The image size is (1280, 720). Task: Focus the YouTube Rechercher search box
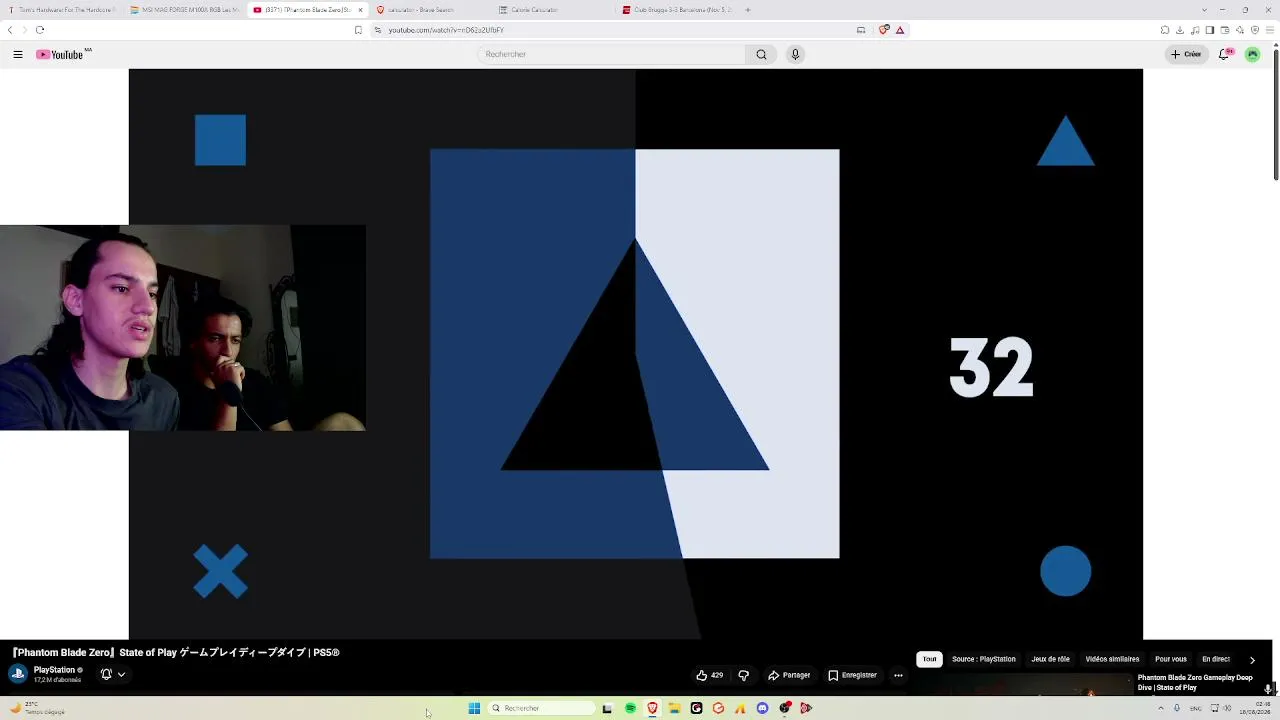pos(612,54)
